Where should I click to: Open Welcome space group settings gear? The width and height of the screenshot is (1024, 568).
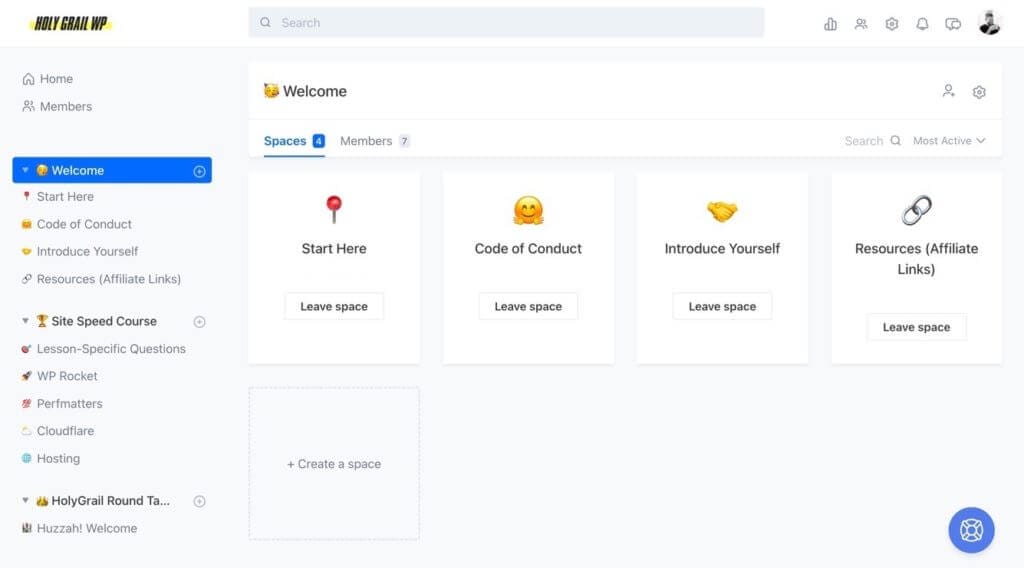(x=978, y=92)
